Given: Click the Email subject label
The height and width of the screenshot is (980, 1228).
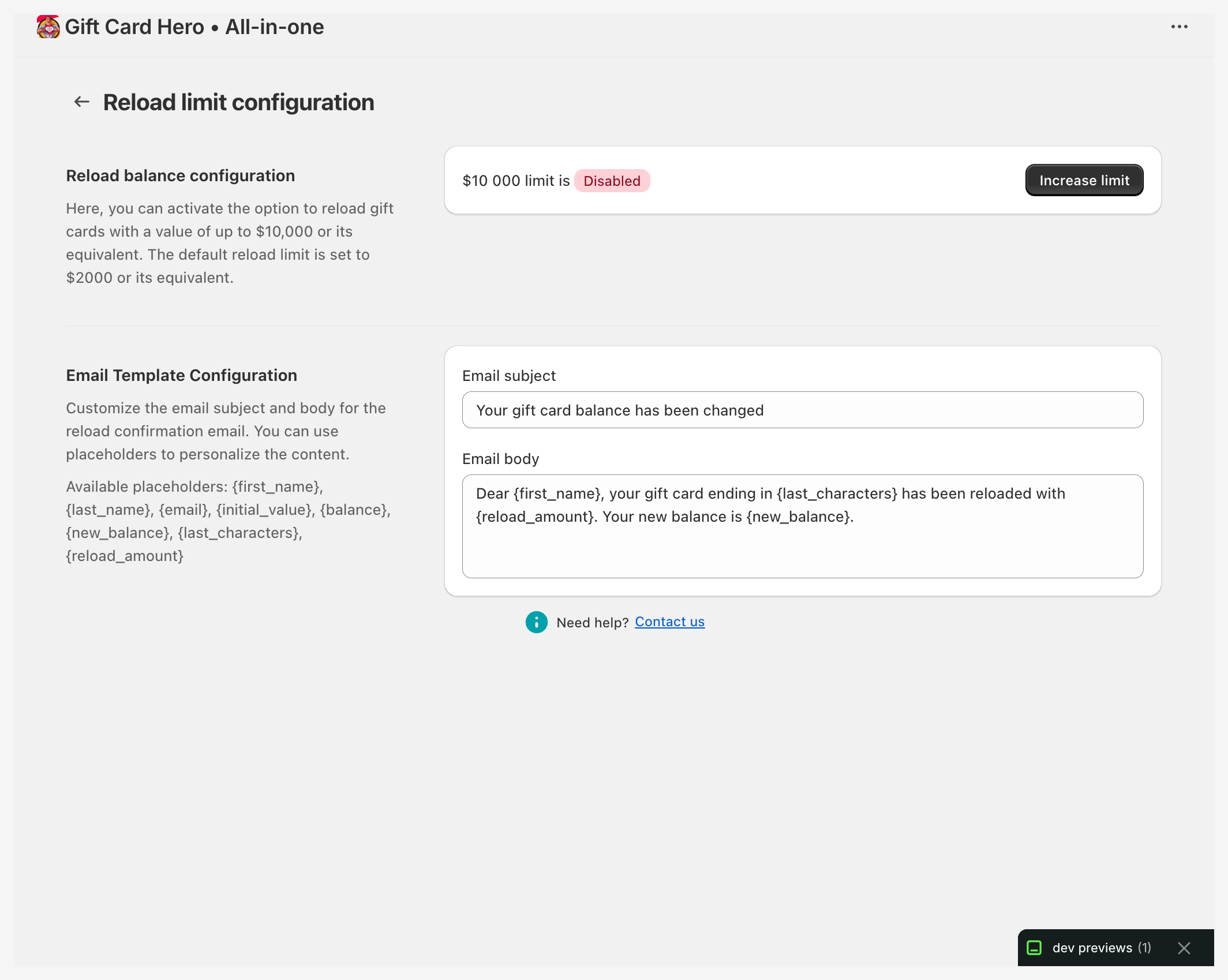Looking at the screenshot, I should 509,376.
